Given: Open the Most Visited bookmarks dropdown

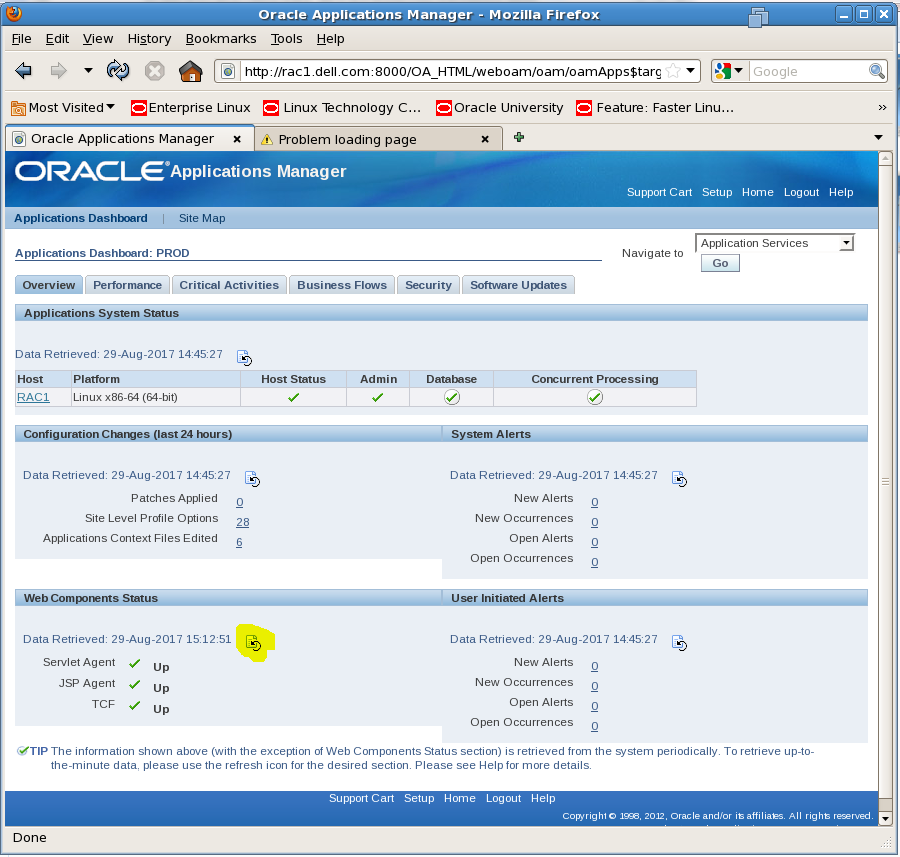Looking at the screenshot, I should [63, 108].
